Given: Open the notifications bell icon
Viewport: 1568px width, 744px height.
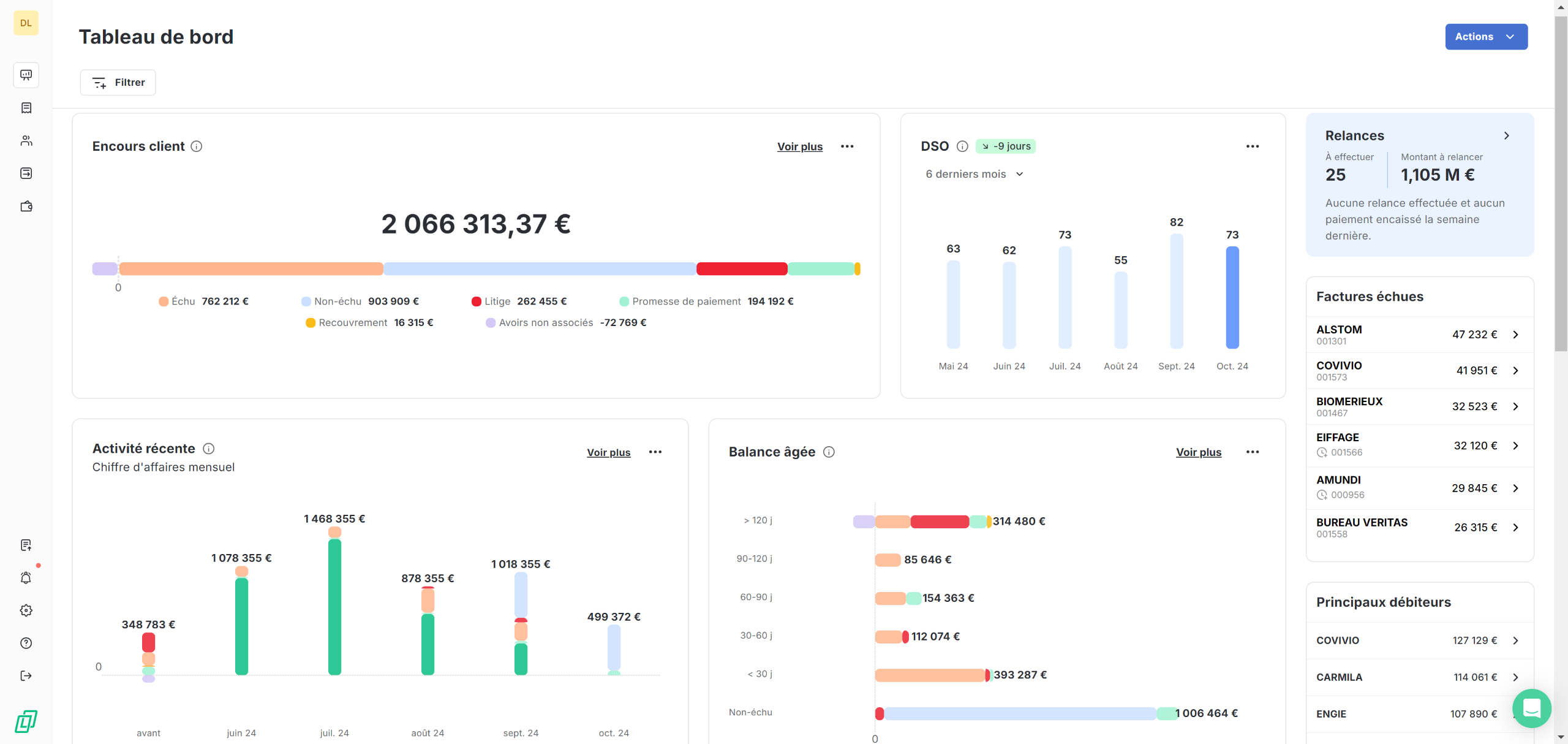Looking at the screenshot, I should pyautogui.click(x=26, y=577).
